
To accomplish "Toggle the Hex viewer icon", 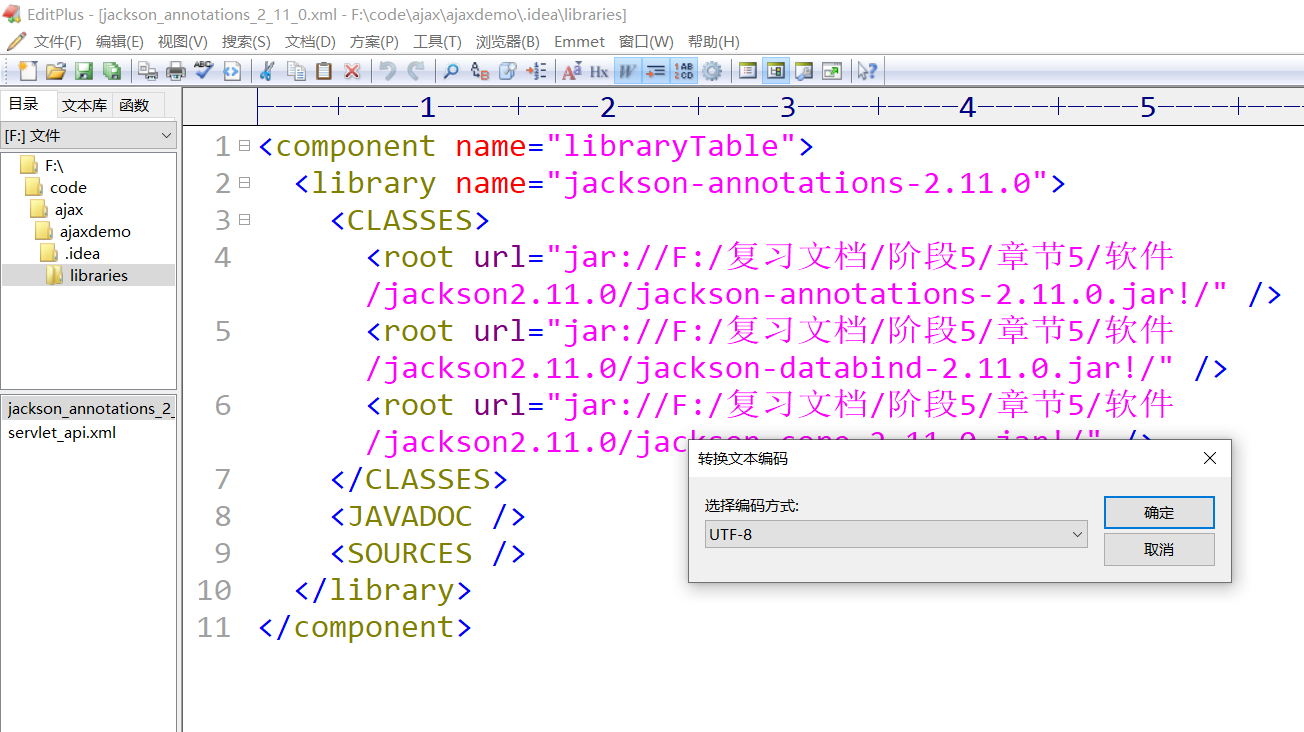I will (599, 71).
